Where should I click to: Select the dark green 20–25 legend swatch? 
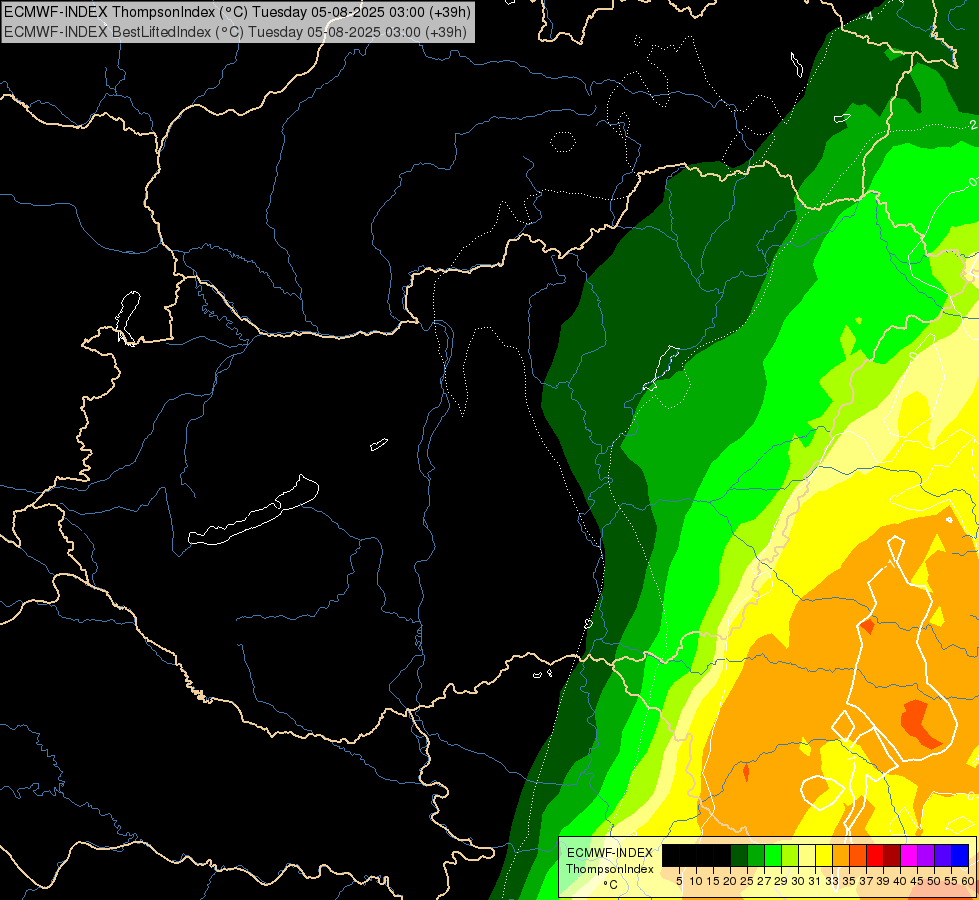[x=739, y=855]
